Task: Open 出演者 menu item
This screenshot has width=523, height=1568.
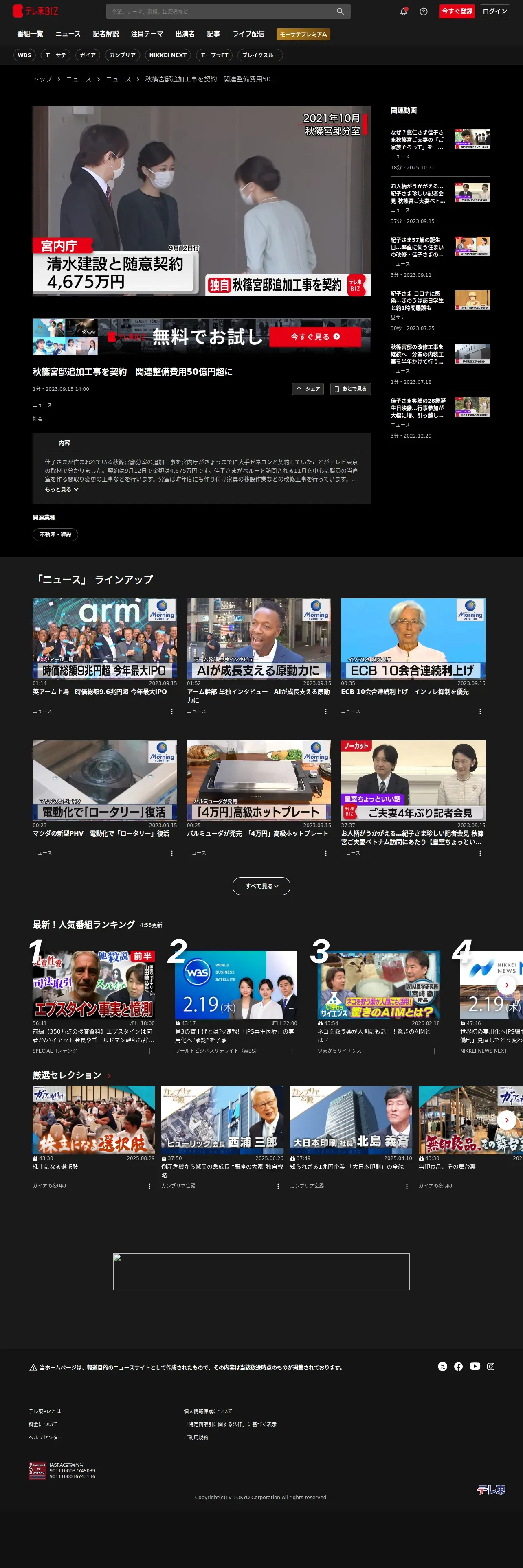Action: [x=185, y=34]
